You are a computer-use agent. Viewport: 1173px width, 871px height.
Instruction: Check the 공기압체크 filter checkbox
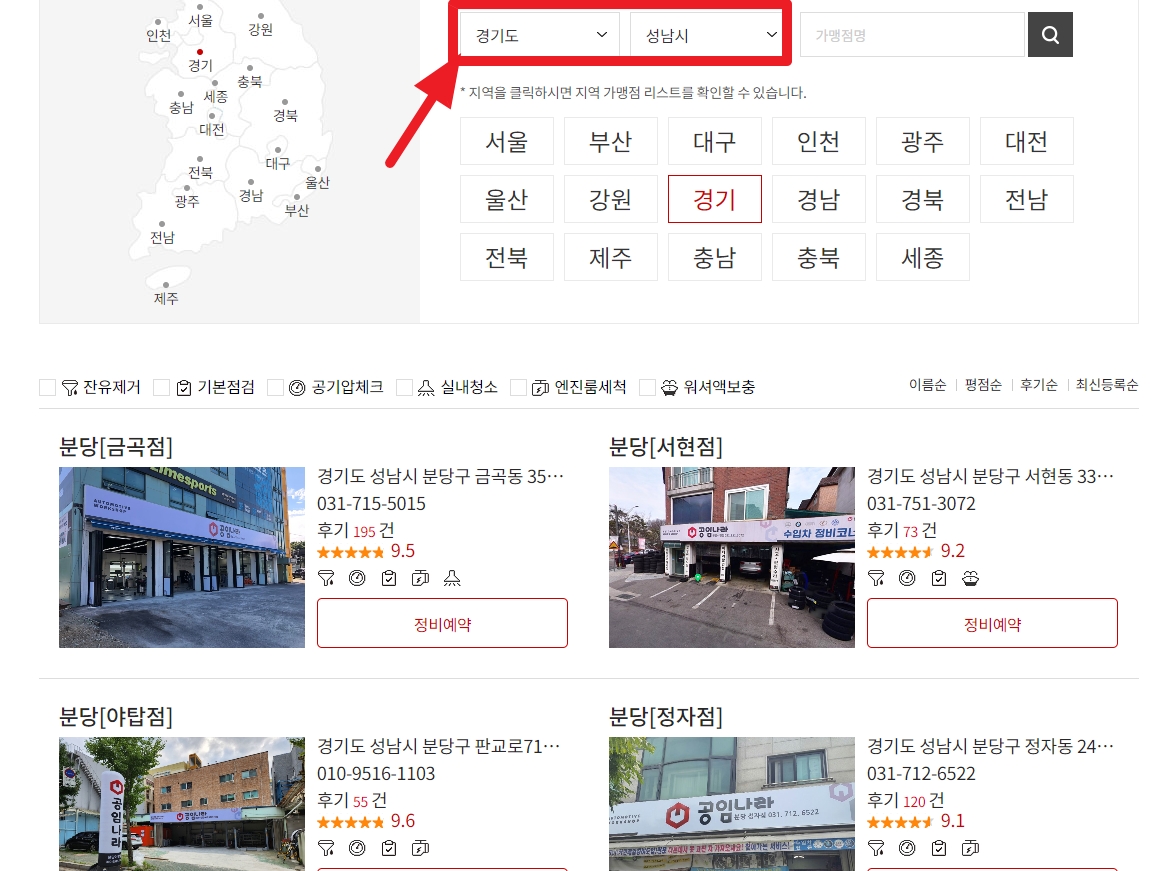[275, 387]
